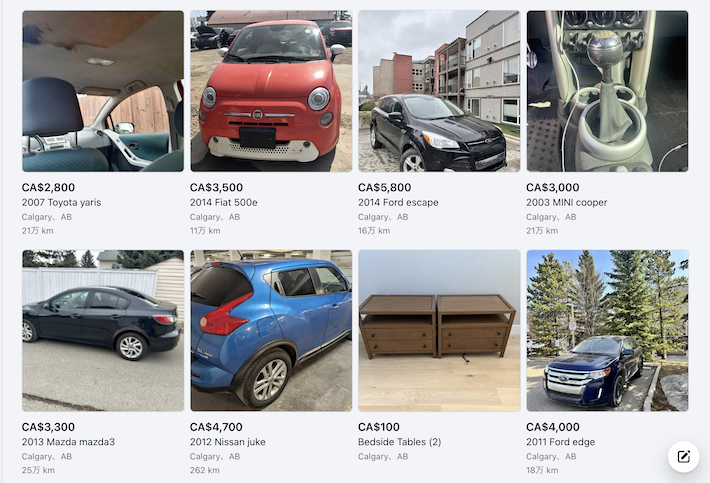The height and width of the screenshot is (483, 710).
Task: Click the compose new message pencil icon
Action: pos(683,456)
